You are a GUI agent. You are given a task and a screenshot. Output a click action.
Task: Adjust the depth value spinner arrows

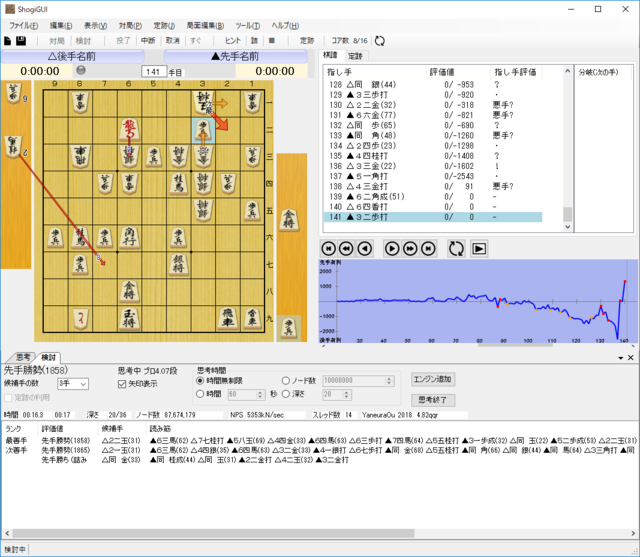[x=347, y=395]
